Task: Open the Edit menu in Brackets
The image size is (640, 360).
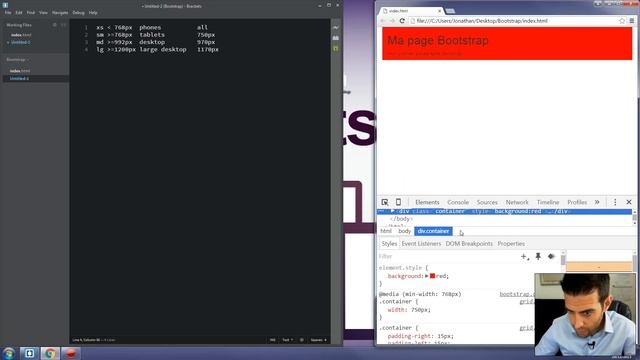Action: [19, 13]
